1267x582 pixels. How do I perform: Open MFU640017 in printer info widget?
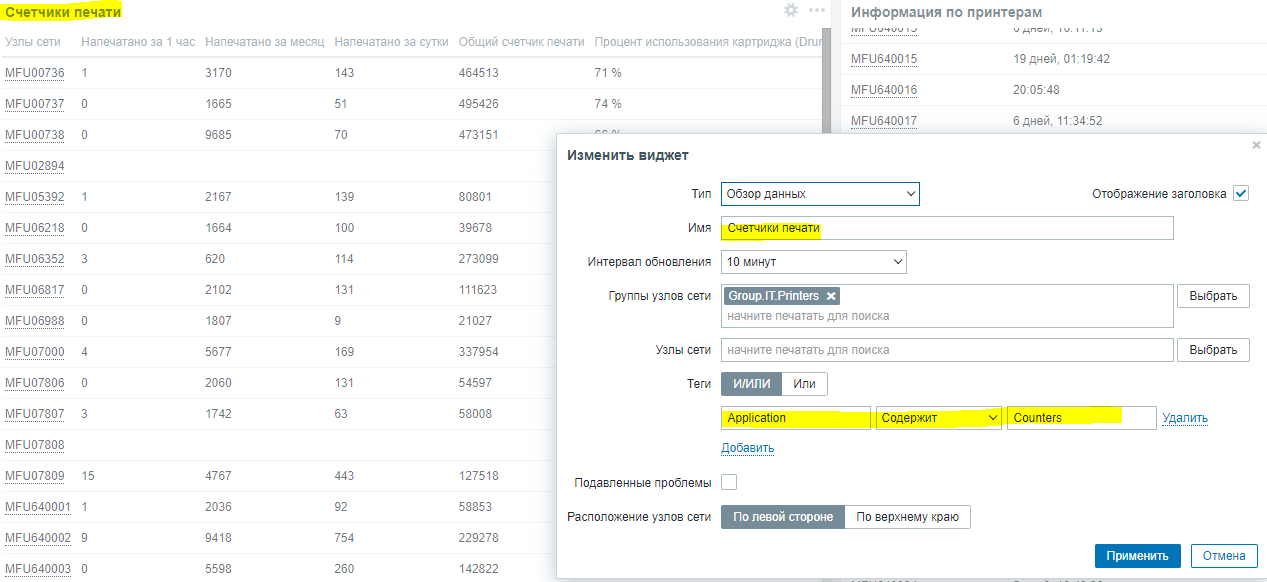(884, 121)
